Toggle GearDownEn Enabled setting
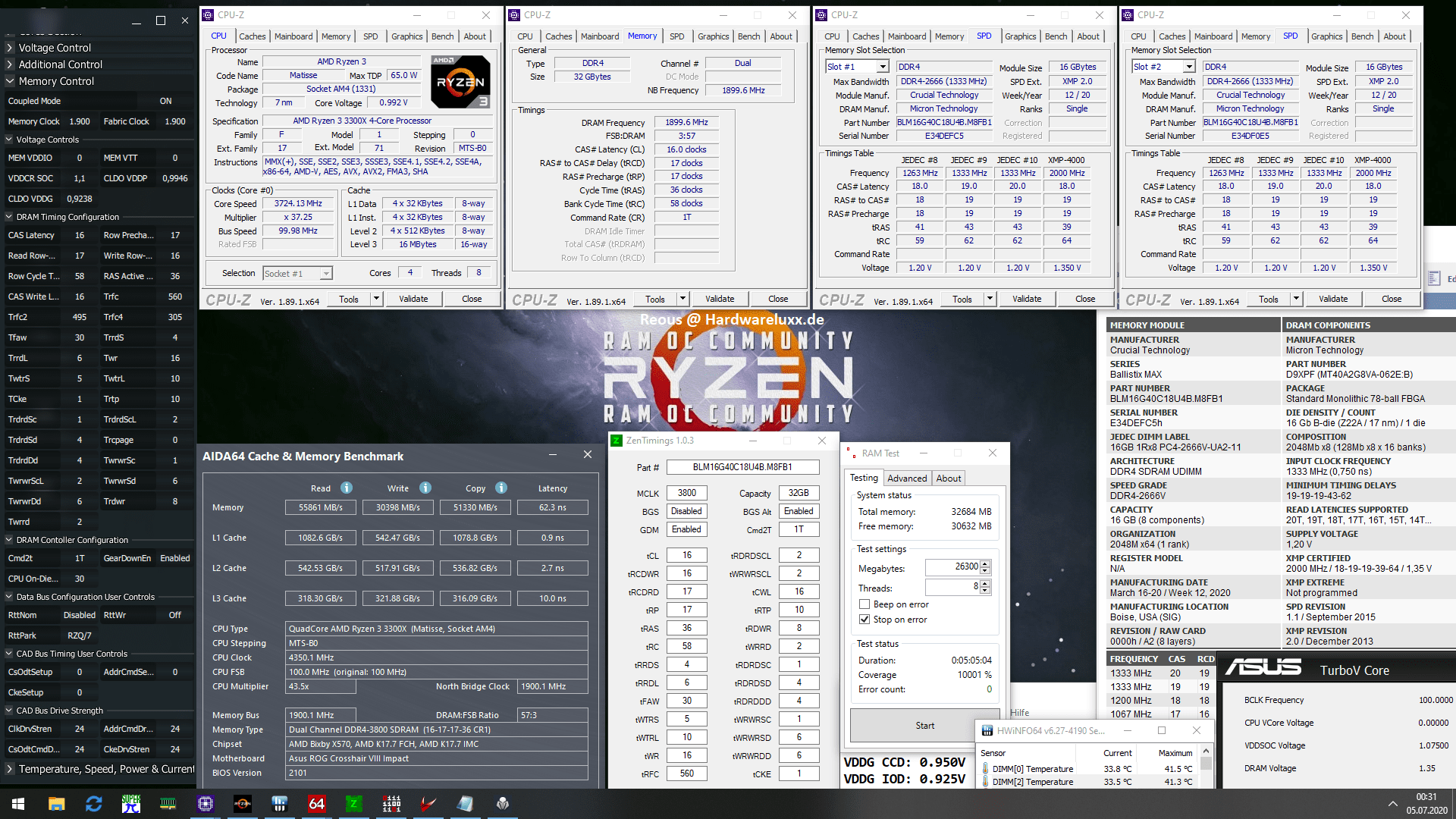 (x=175, y=558)
